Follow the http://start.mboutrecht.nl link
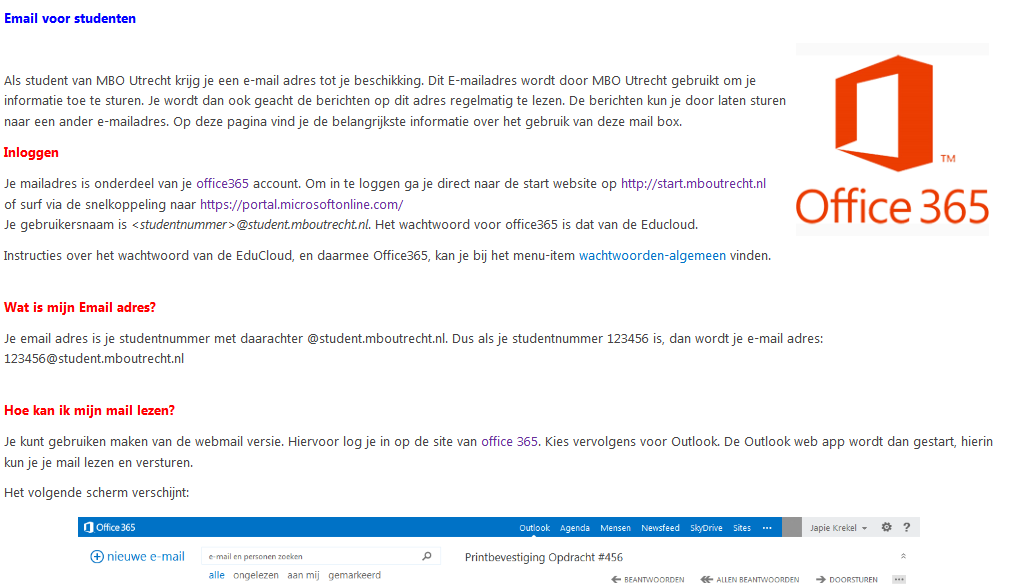Screen dimensions: 1009x585 pyautogui.click(x=693, y=183)
